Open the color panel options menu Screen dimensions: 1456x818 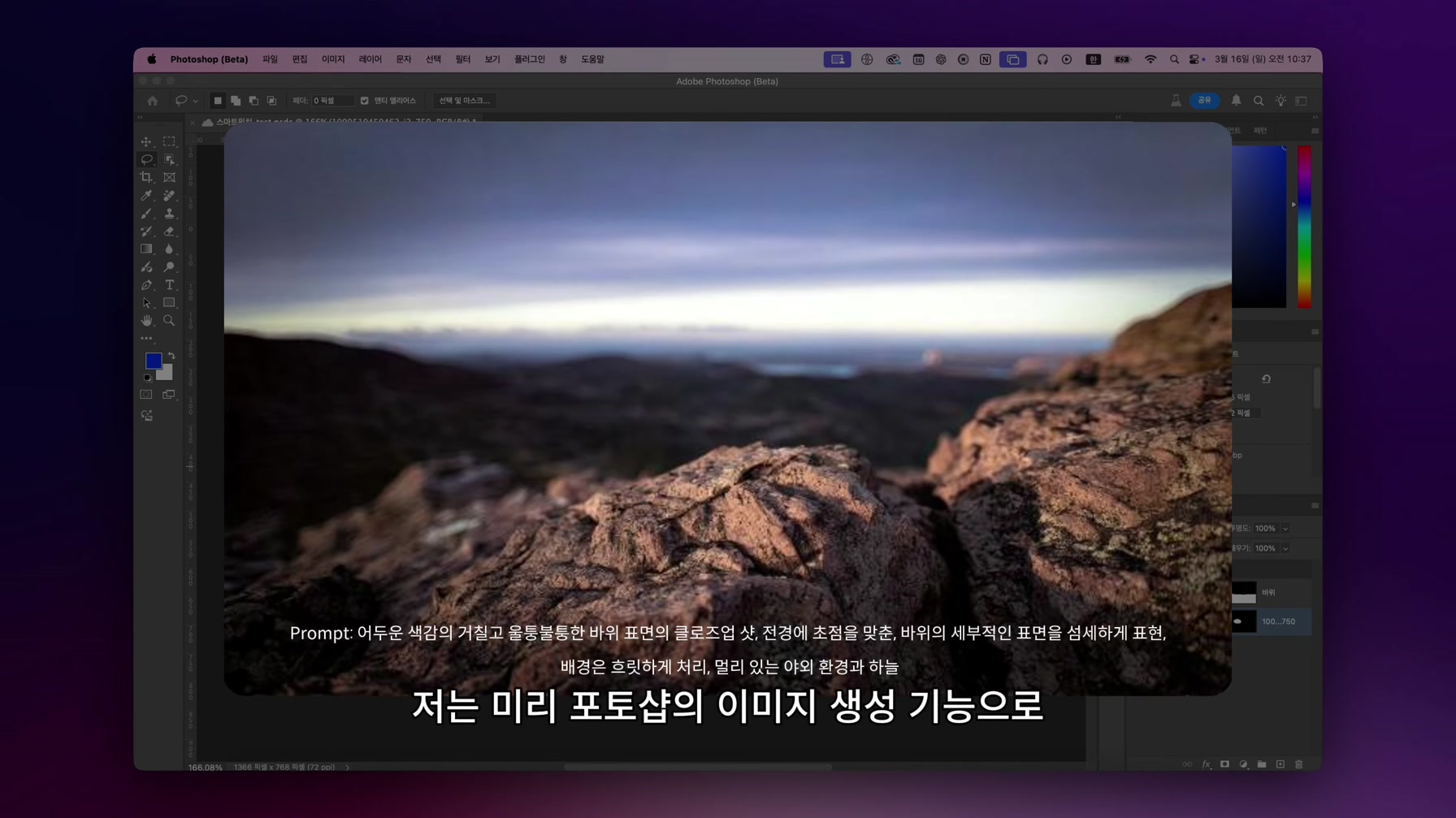coord(1315,131)
